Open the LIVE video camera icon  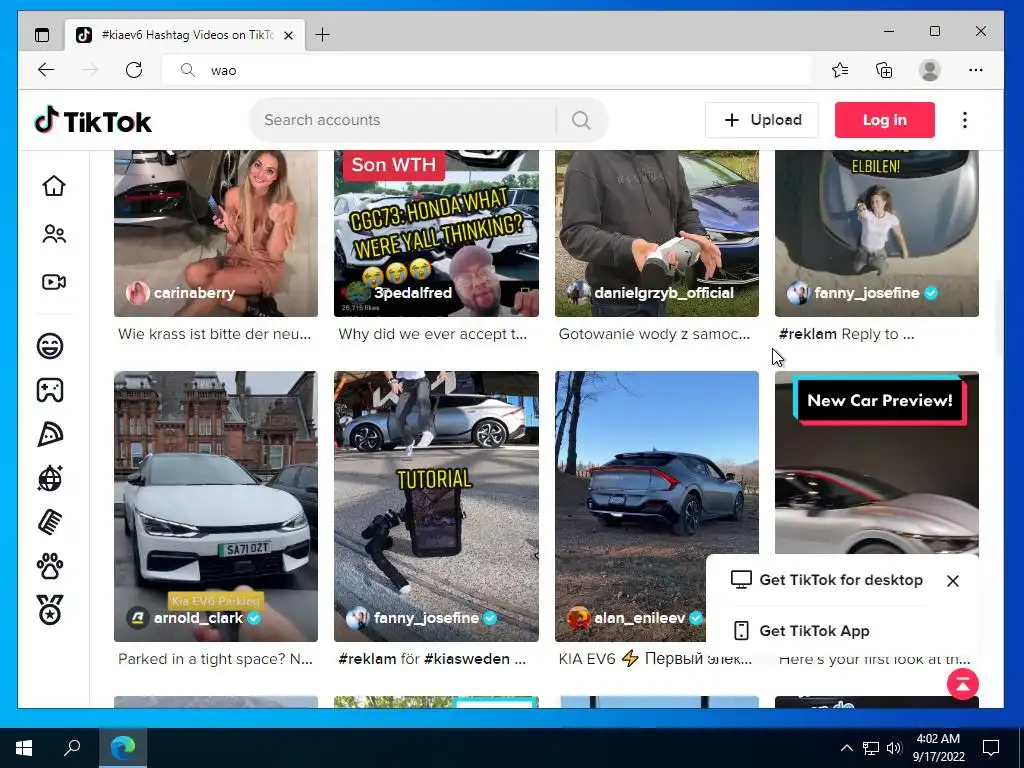coord(54,282)
